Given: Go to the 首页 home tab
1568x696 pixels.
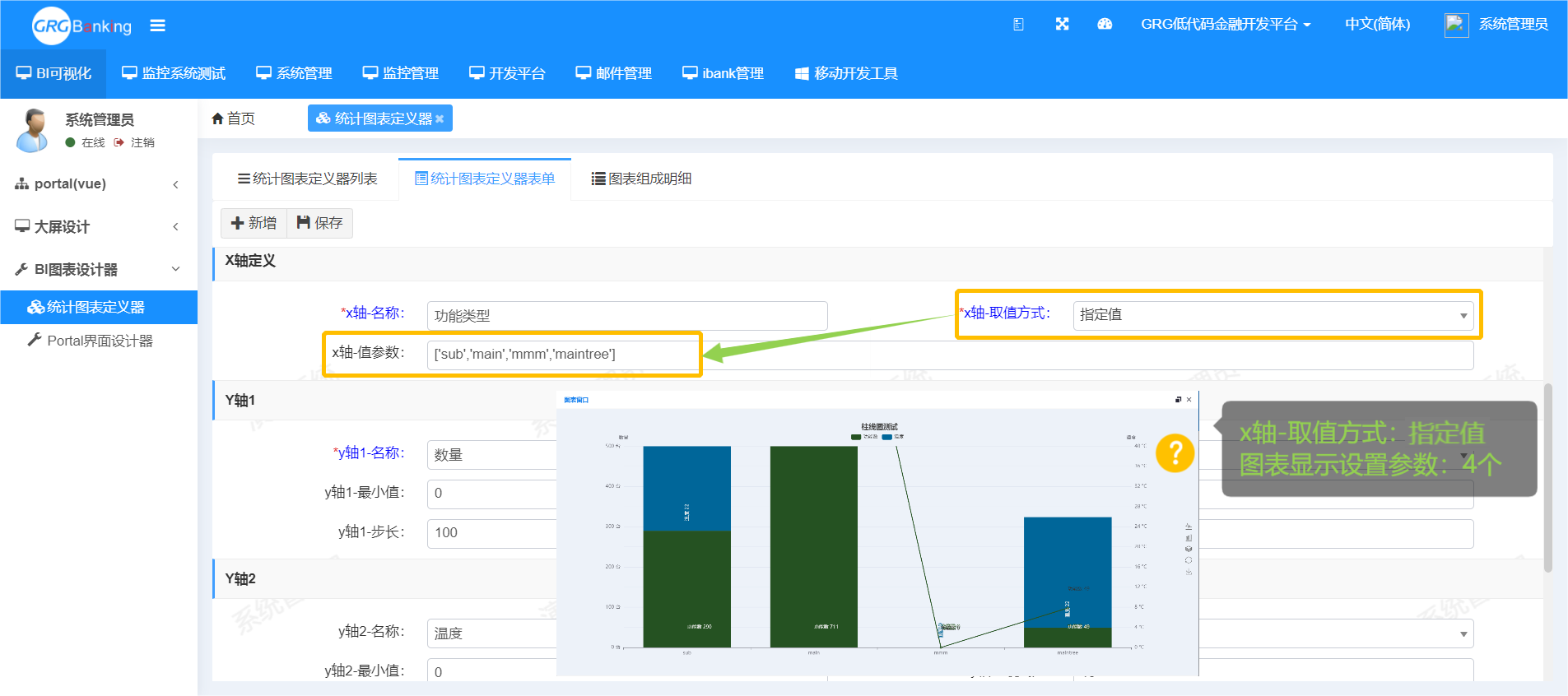Looking at the screenshot, I should pos(234,118).
